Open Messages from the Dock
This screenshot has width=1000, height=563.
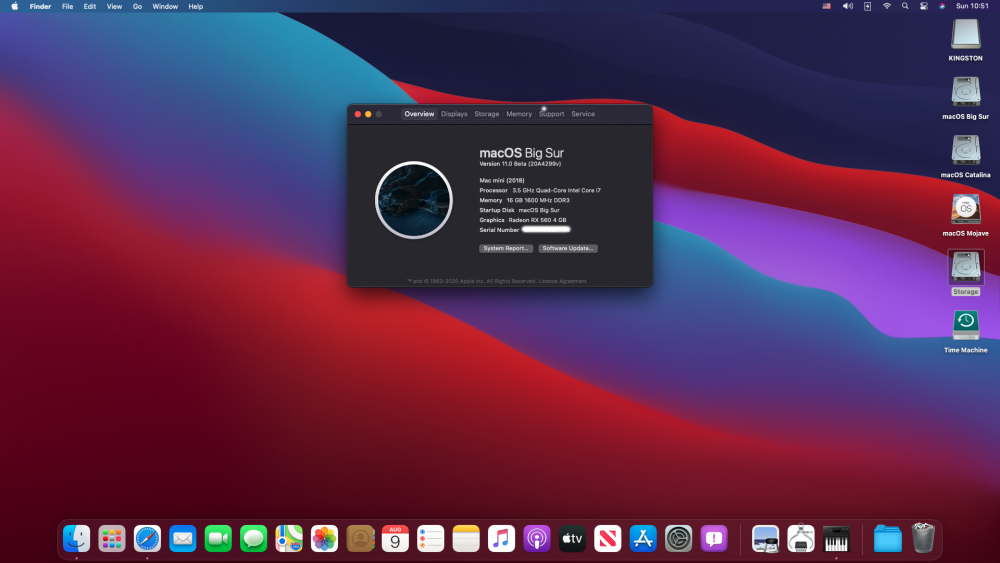253,539
